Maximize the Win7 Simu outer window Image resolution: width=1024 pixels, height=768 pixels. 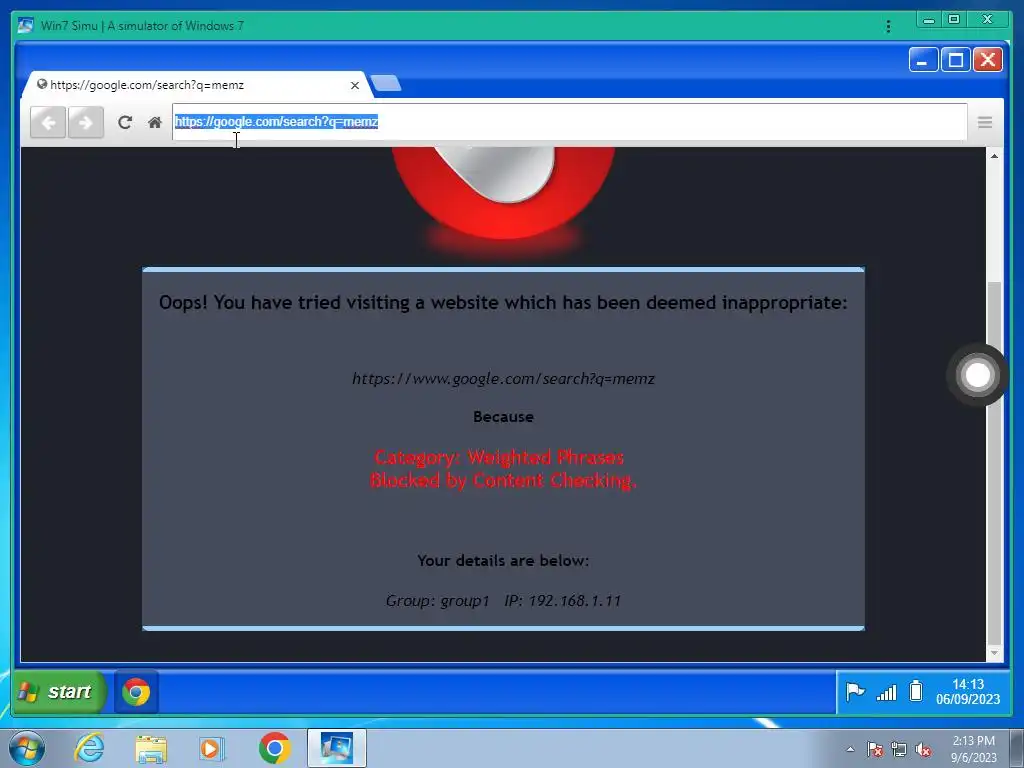[954, 20]
